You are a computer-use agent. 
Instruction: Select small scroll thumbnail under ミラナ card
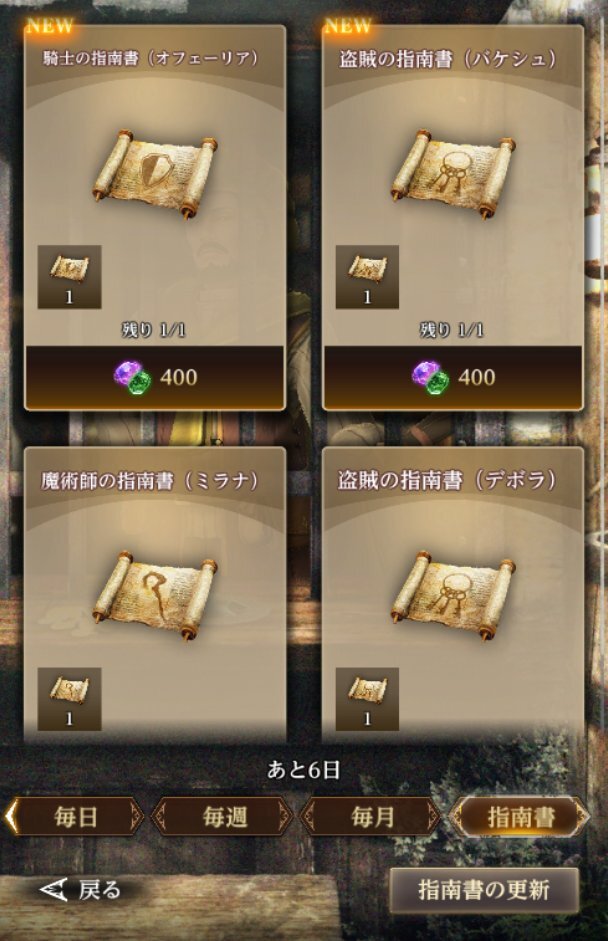point(70,699)
